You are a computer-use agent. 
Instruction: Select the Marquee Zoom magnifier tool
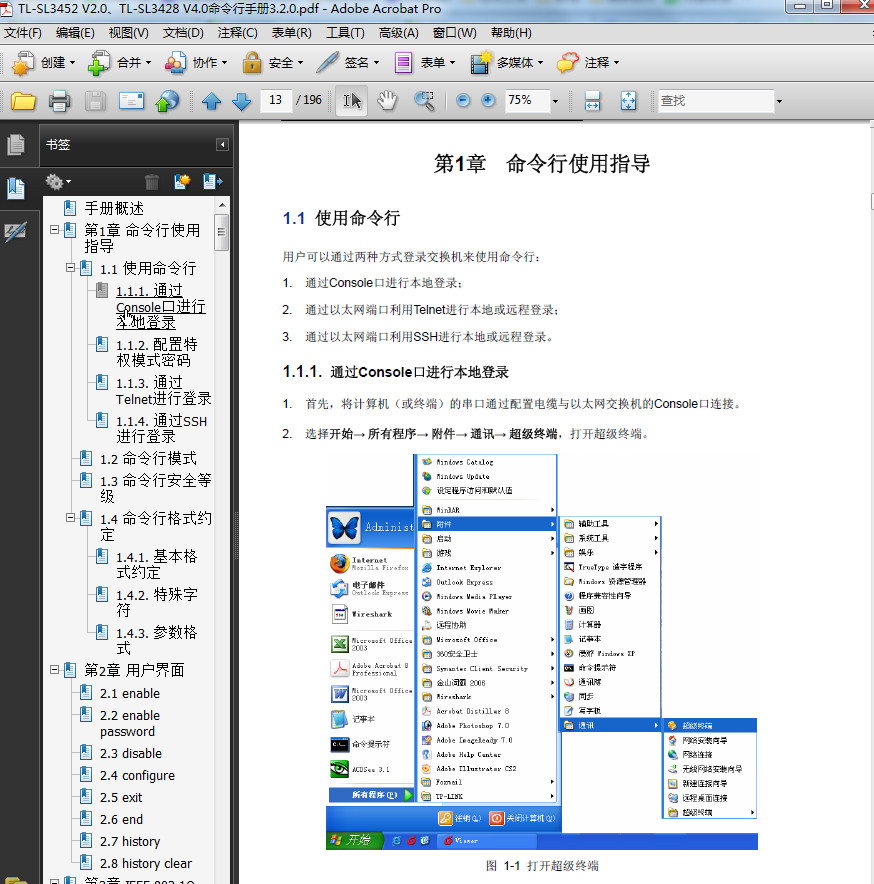click(x=424, y=101)
